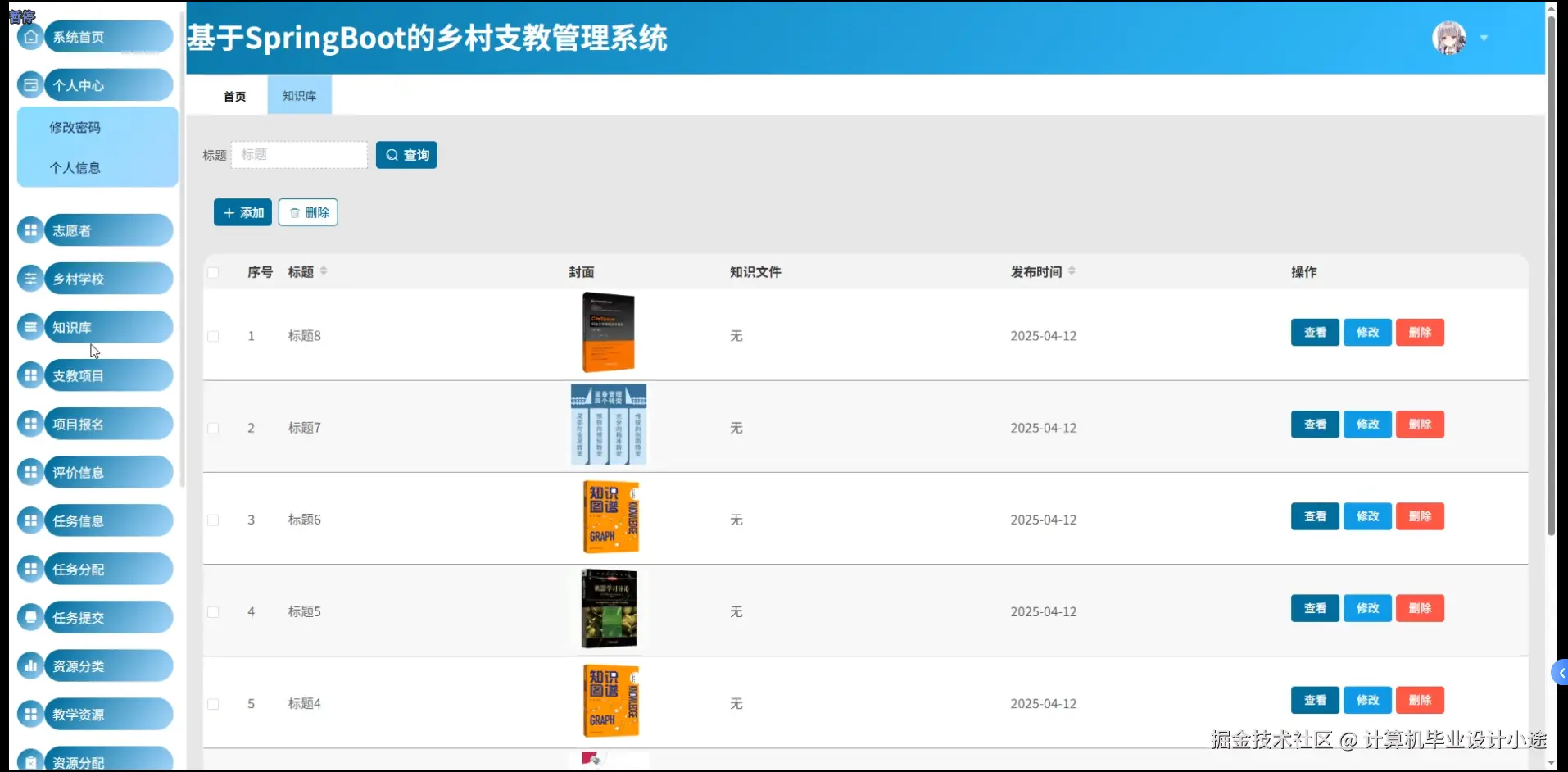Tick the checkbox for row 标题7
1568x772 pixels.
pos(213,428)
